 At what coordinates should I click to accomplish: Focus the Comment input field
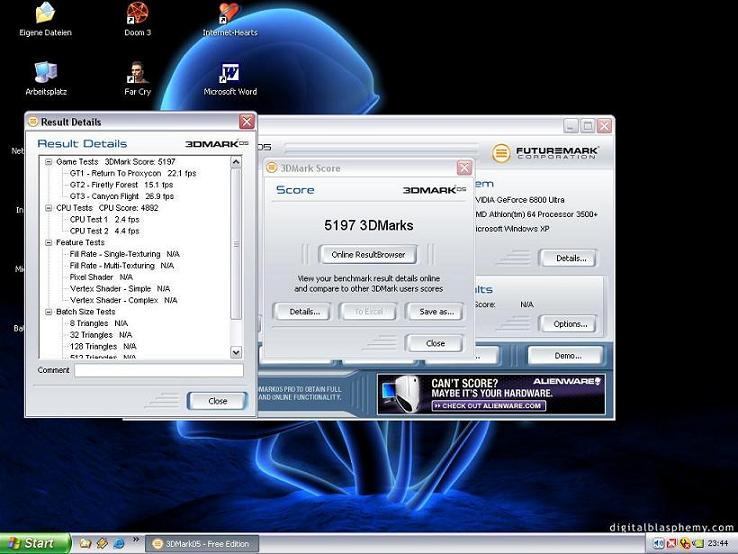[x=159, y=370]
